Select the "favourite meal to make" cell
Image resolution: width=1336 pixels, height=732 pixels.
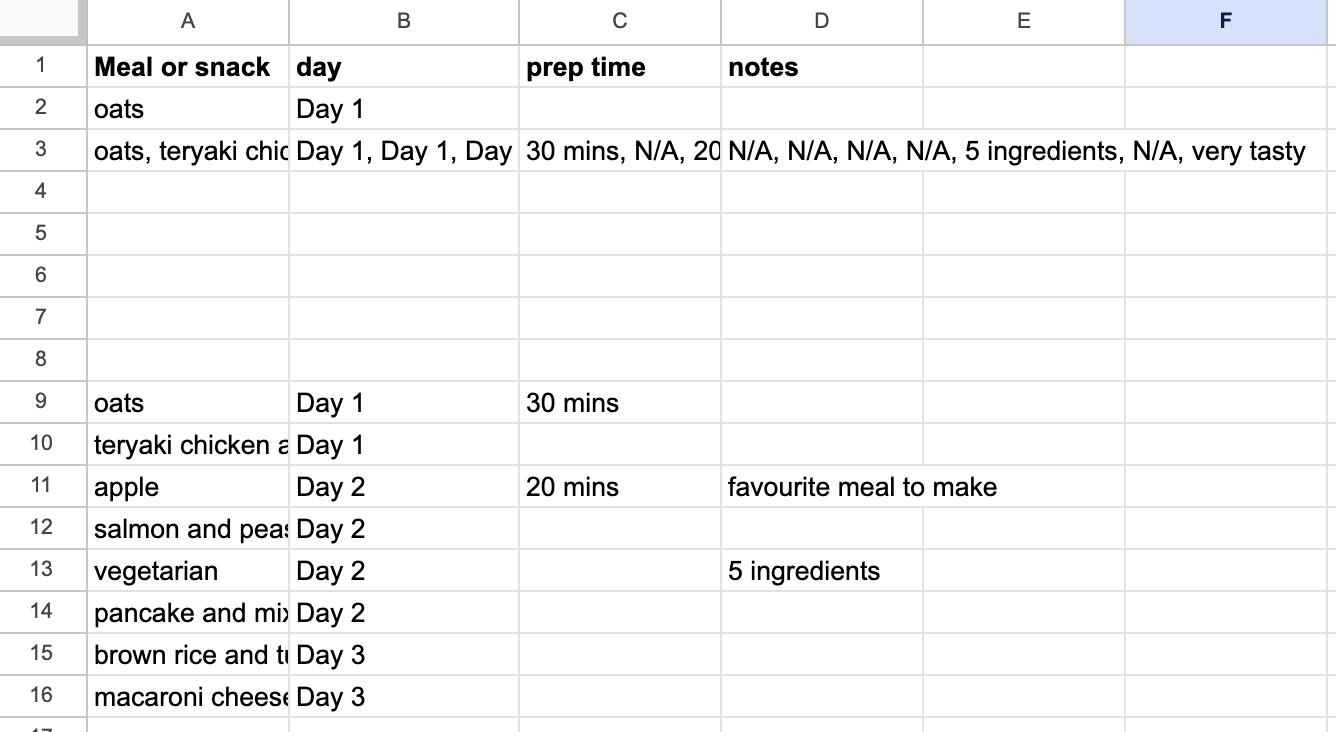click(821, 487)
